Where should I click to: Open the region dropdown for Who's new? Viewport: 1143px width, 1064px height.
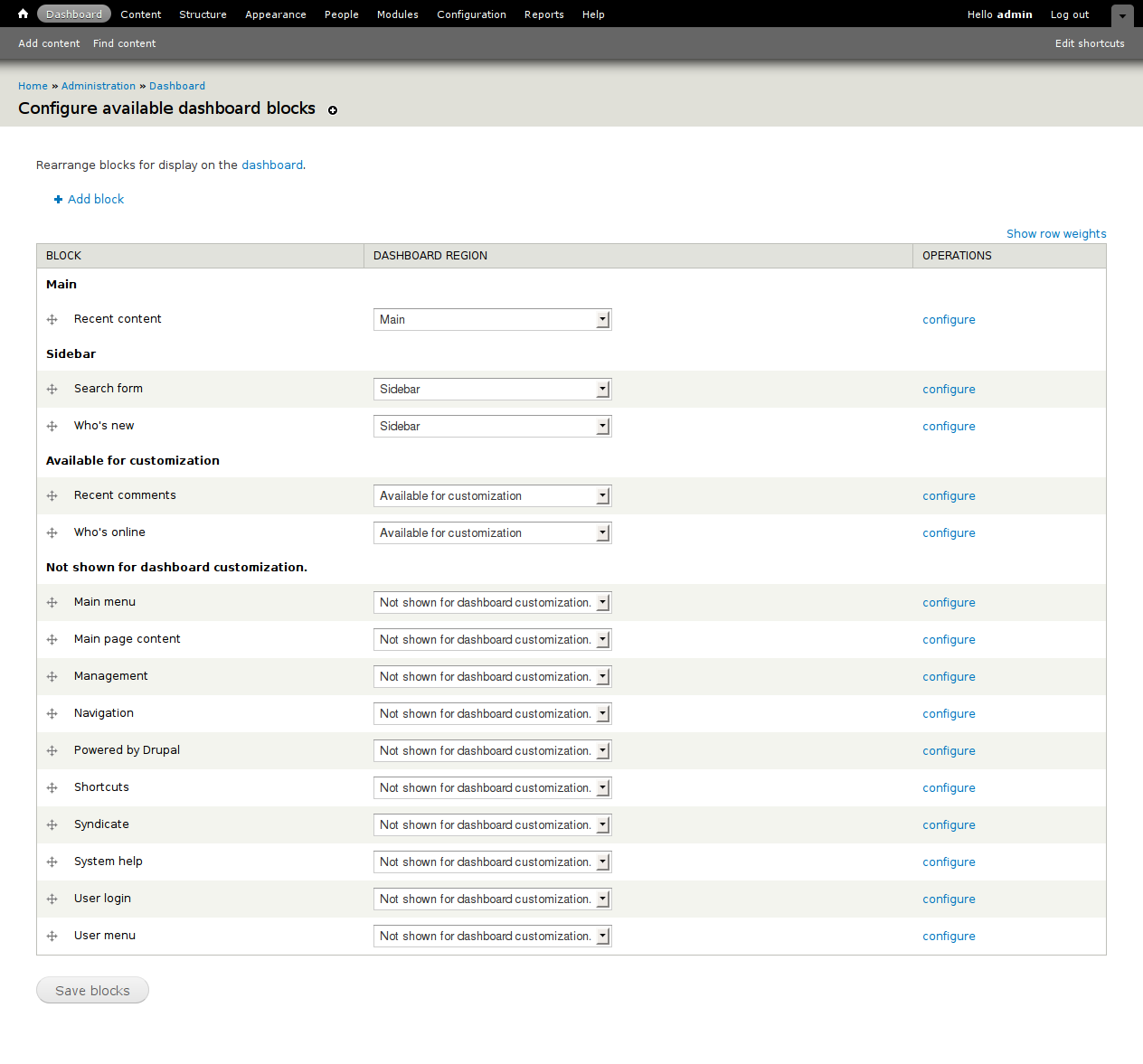click(492, 427)
